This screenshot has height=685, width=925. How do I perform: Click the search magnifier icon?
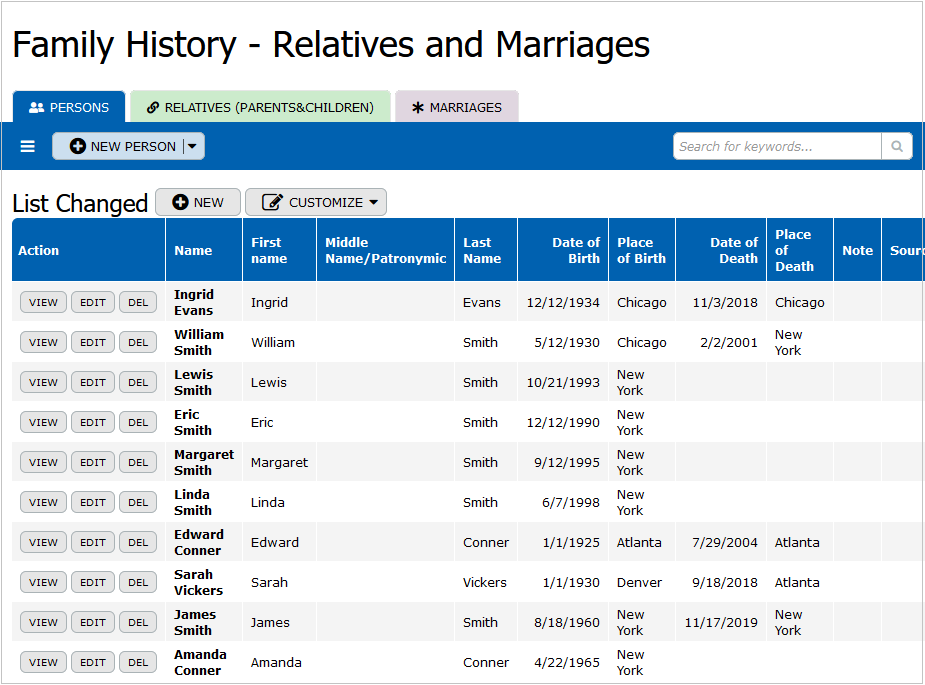(x=897, y=147)
